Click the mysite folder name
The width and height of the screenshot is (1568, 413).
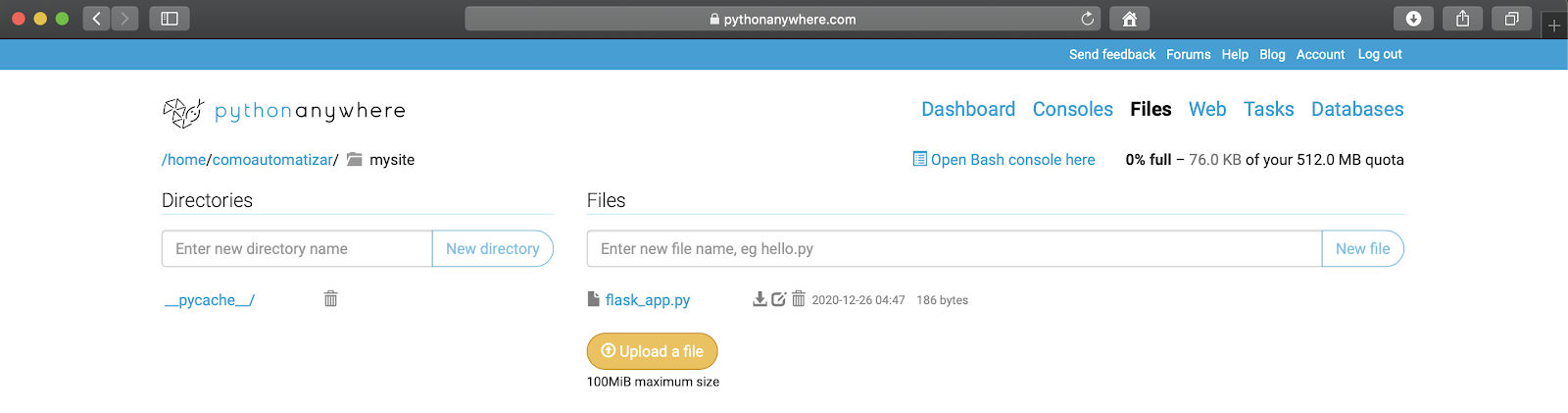(x=392, y=160)
